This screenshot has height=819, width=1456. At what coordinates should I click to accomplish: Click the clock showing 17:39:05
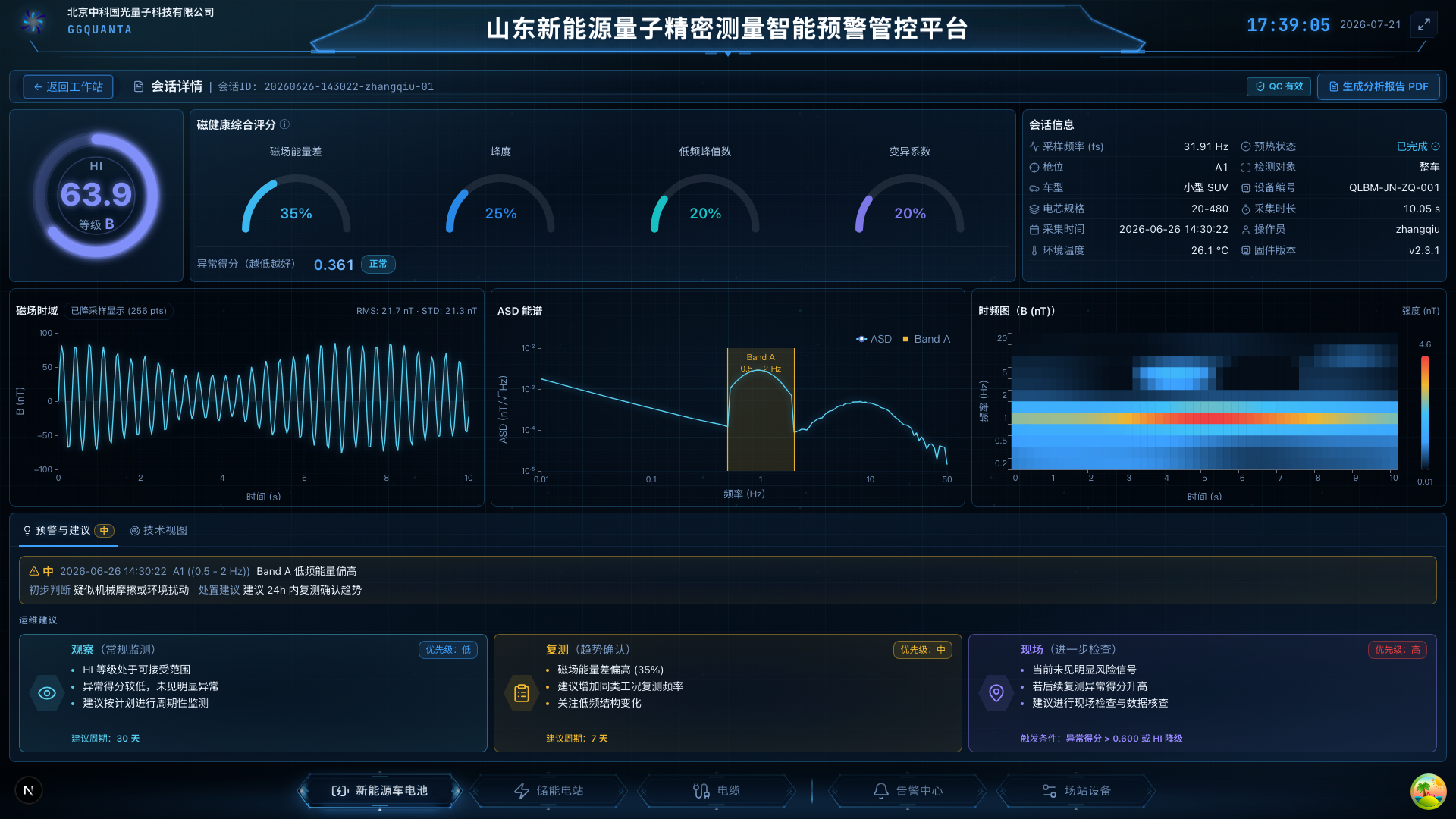1288,25
